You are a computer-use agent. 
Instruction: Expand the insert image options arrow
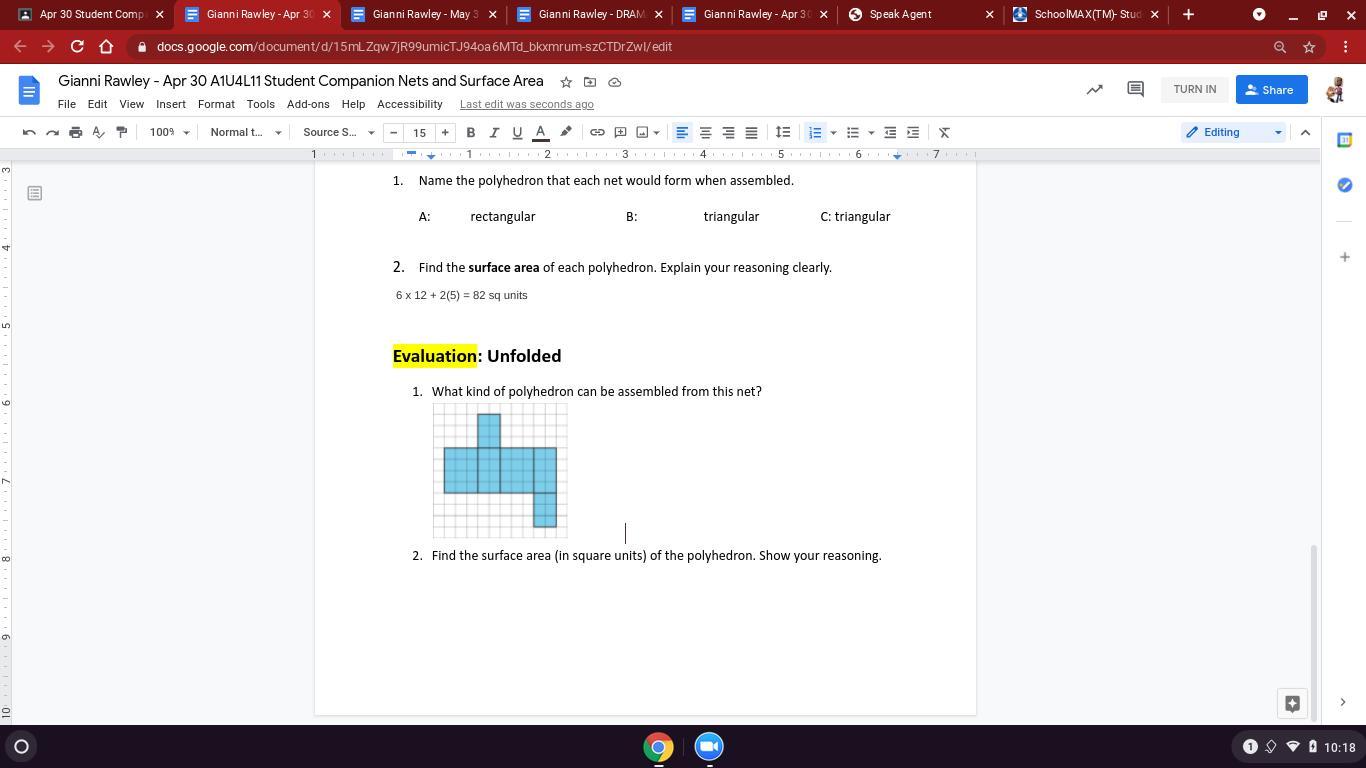(656, 132)
